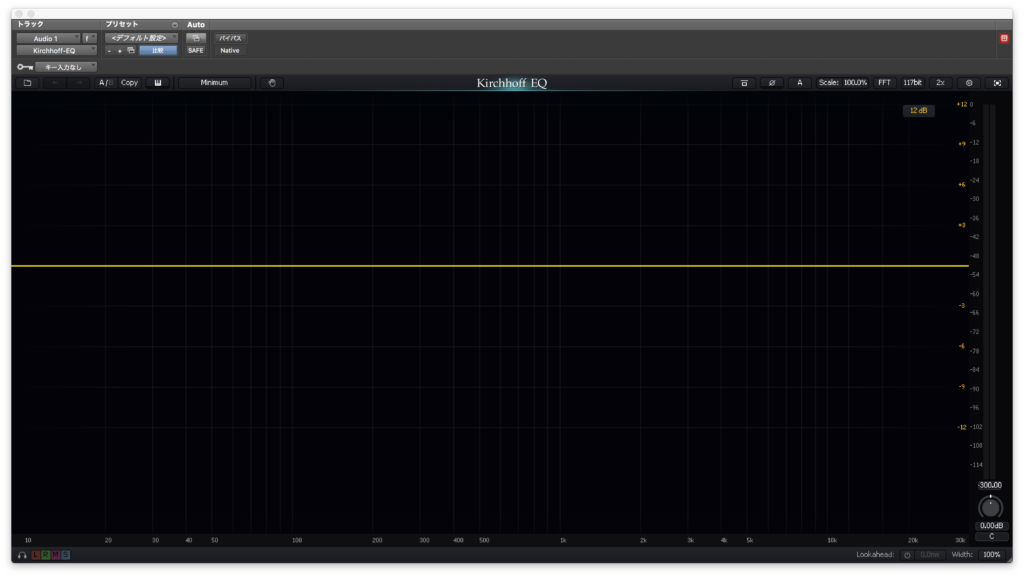This screenshot has height=577, width=1024.
Task: Click the yellow EQ curve line
Action: point(490,266)
